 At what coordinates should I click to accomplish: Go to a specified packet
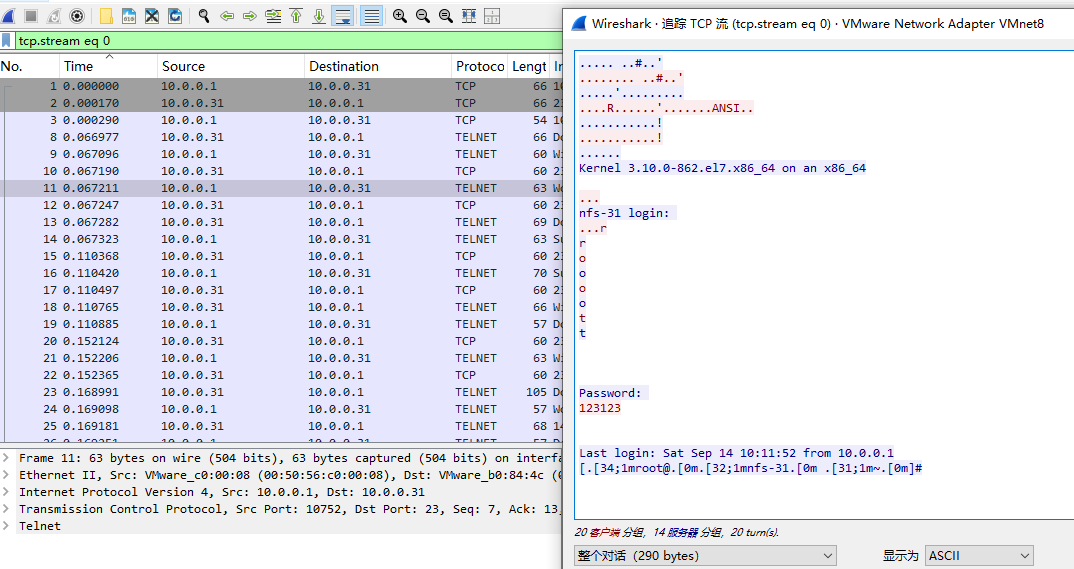tap(273, 15)
